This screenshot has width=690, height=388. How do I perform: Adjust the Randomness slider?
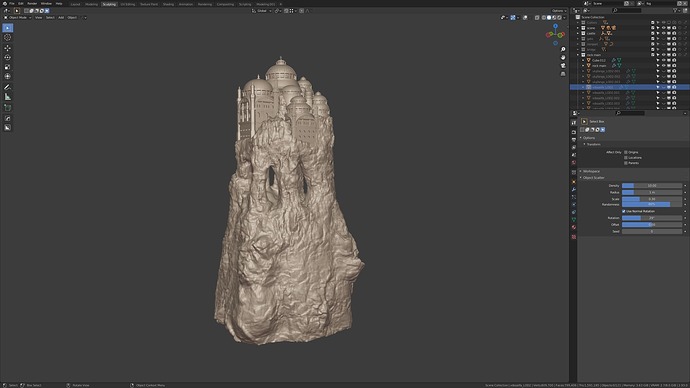652,204
